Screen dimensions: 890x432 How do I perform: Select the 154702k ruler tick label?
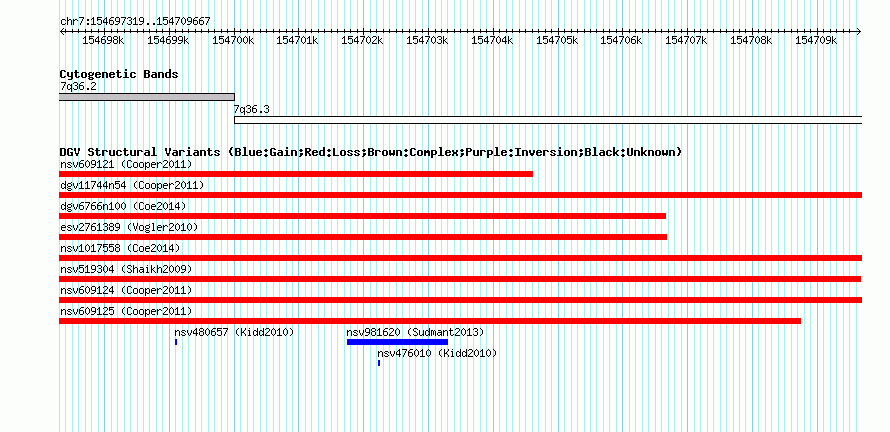(x=362, y=40)
